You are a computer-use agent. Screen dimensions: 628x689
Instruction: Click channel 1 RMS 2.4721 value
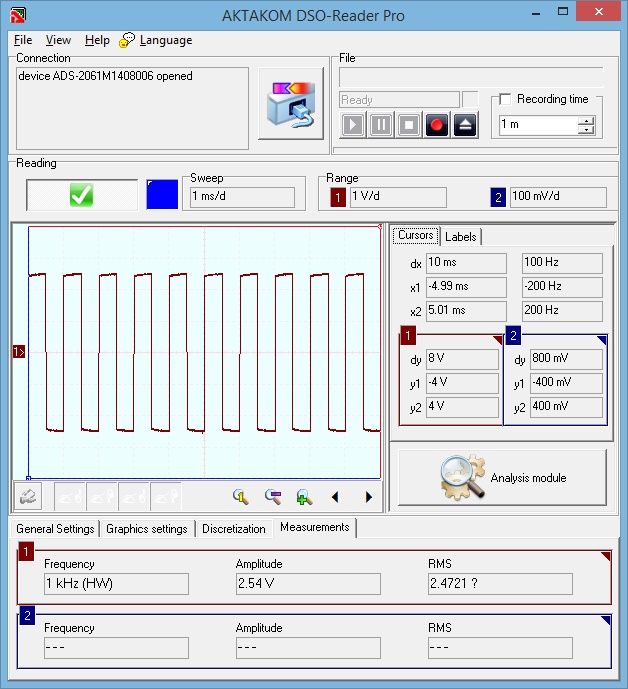[500, 584]
